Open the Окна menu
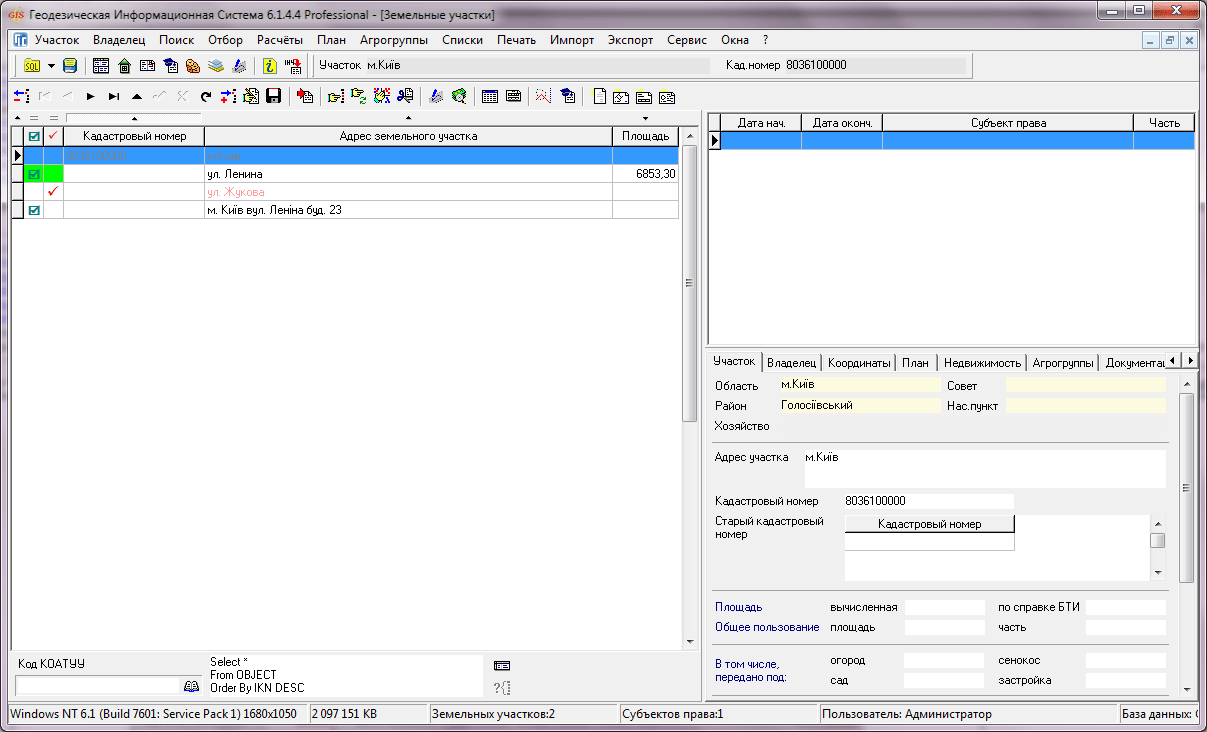The width and height of the screenshot is (1207, 732). pyautogui.click(x=735, y=40)
